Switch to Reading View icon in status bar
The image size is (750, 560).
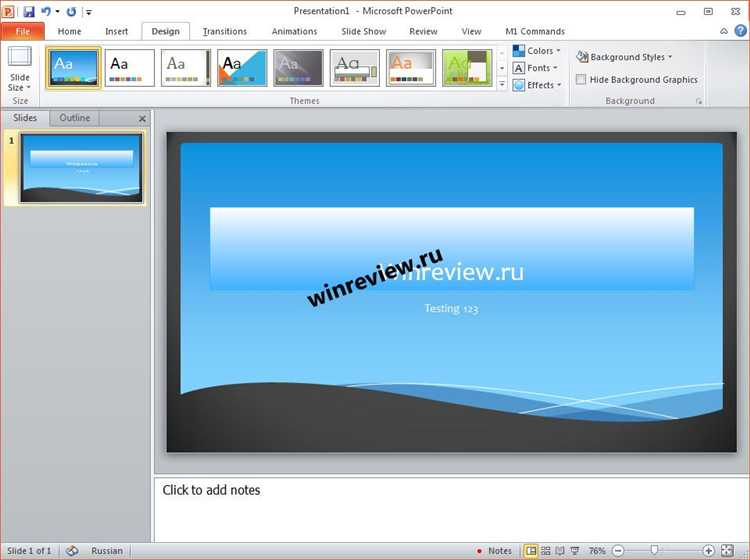click(x=560, y=551)
